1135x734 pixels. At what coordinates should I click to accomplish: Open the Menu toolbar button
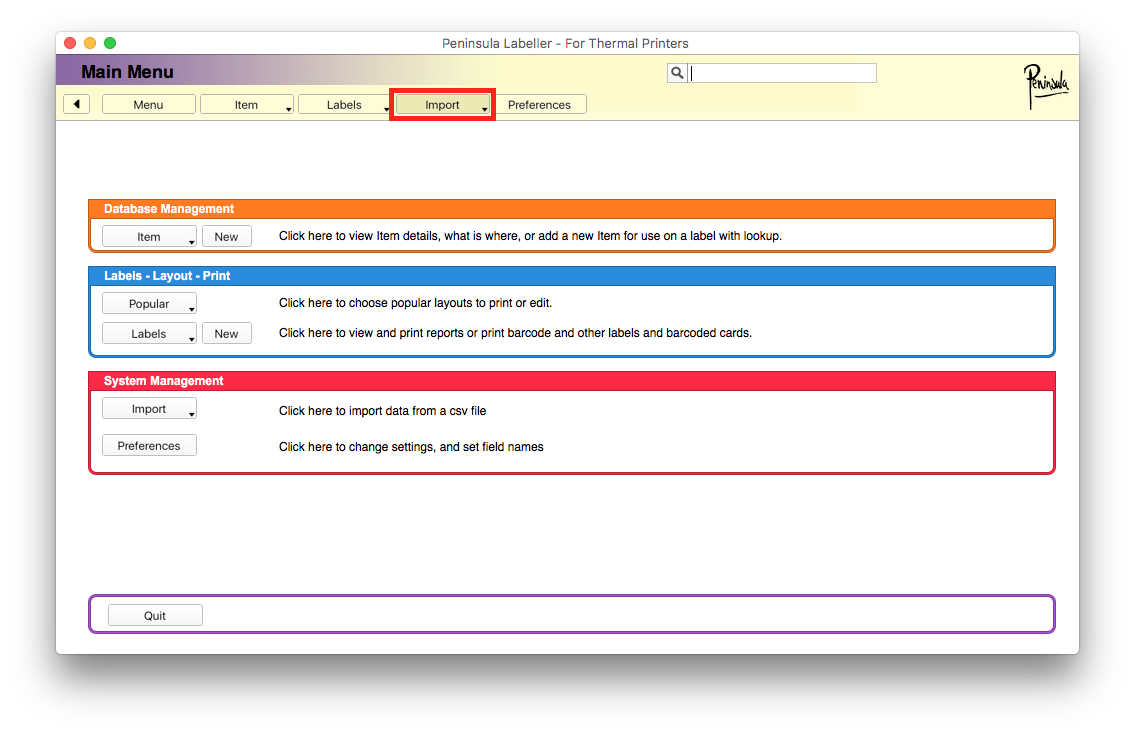(x=148, y=104)
